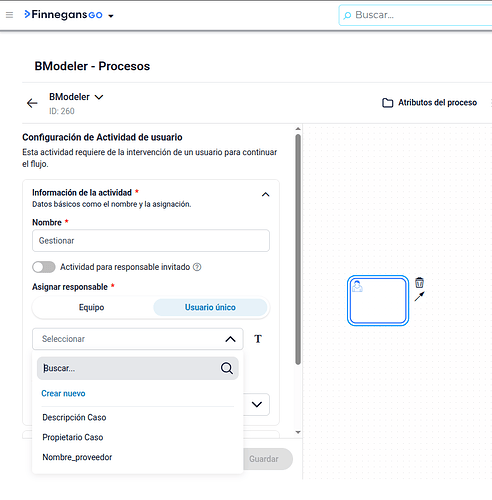Click the panel scrollbar down arrow
This screenshot has width=492, height=500.
click(x=298, y=432)
